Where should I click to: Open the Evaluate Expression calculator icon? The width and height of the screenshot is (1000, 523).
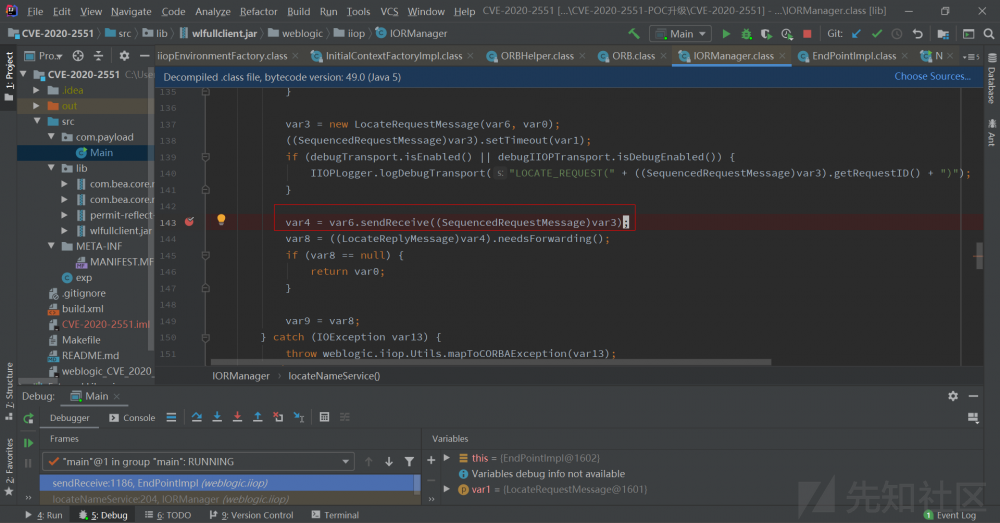pos(323,417)
